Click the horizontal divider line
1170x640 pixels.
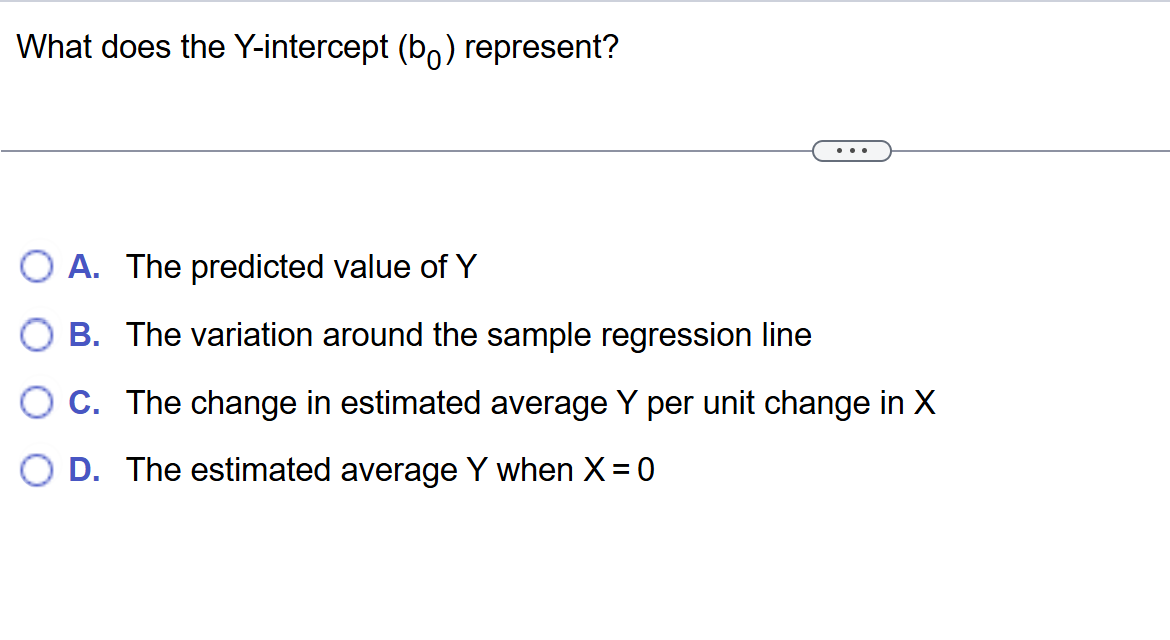400,150
